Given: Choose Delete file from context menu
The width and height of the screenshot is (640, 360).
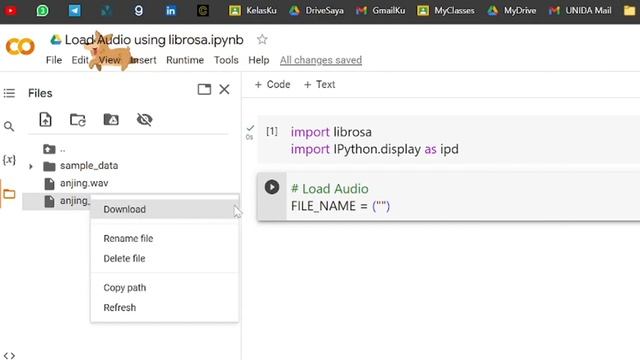Looking at the screenshot, I should pos(164,258).
